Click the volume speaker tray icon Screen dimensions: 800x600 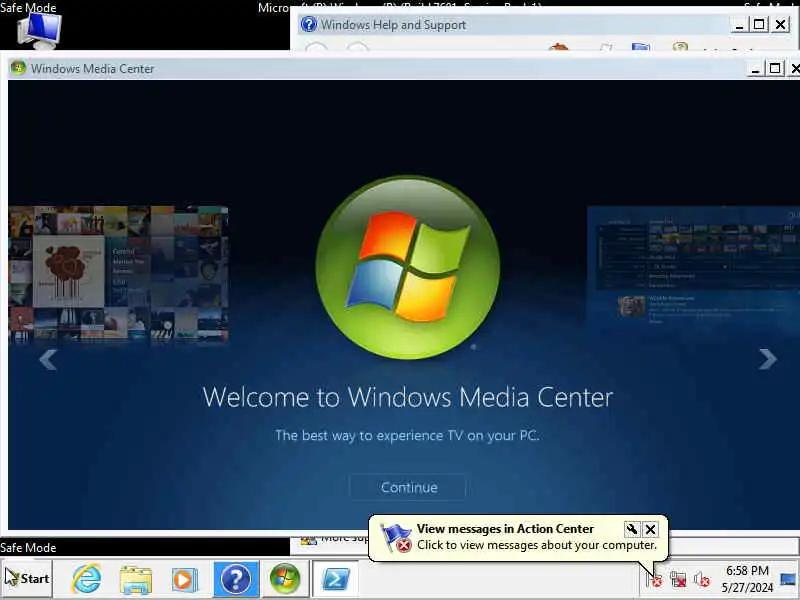coord(702,579)
